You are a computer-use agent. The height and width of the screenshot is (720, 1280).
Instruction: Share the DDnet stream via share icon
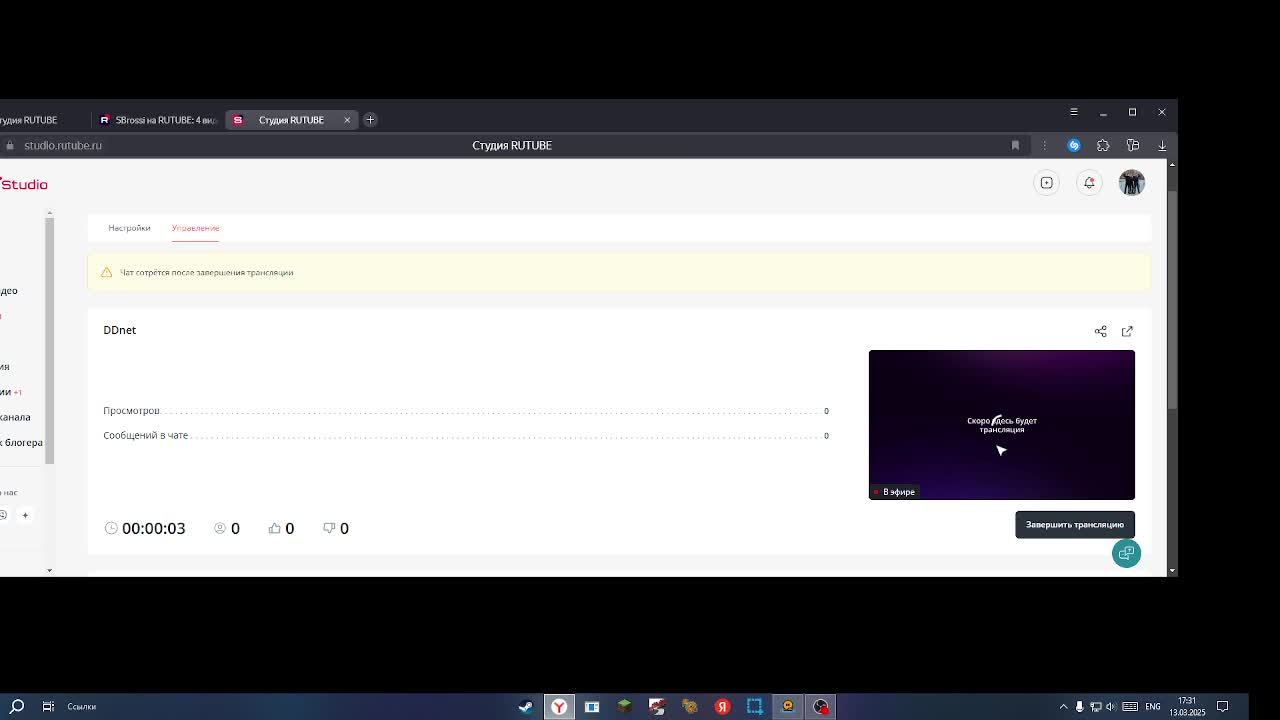pos(1100,331)
